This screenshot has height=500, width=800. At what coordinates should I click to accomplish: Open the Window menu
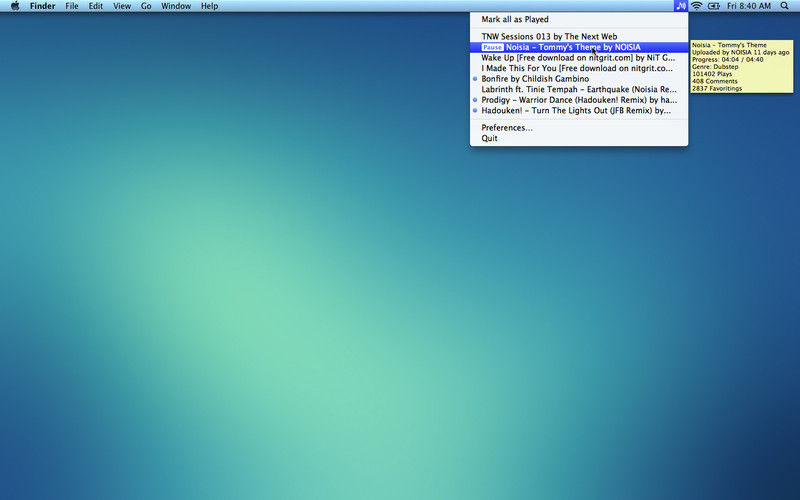[176, 6]
